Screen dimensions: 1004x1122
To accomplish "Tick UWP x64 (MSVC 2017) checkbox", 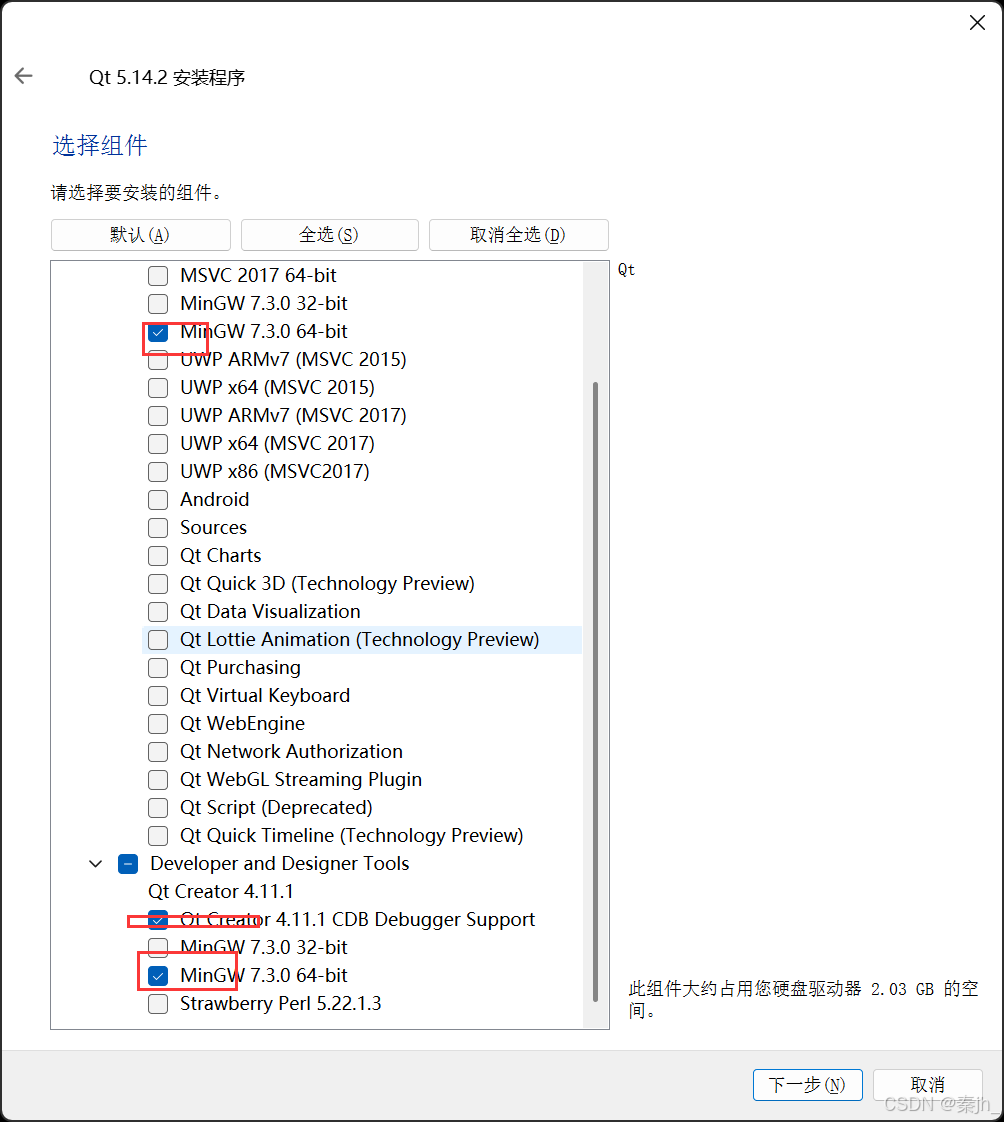I will (157, 444).
